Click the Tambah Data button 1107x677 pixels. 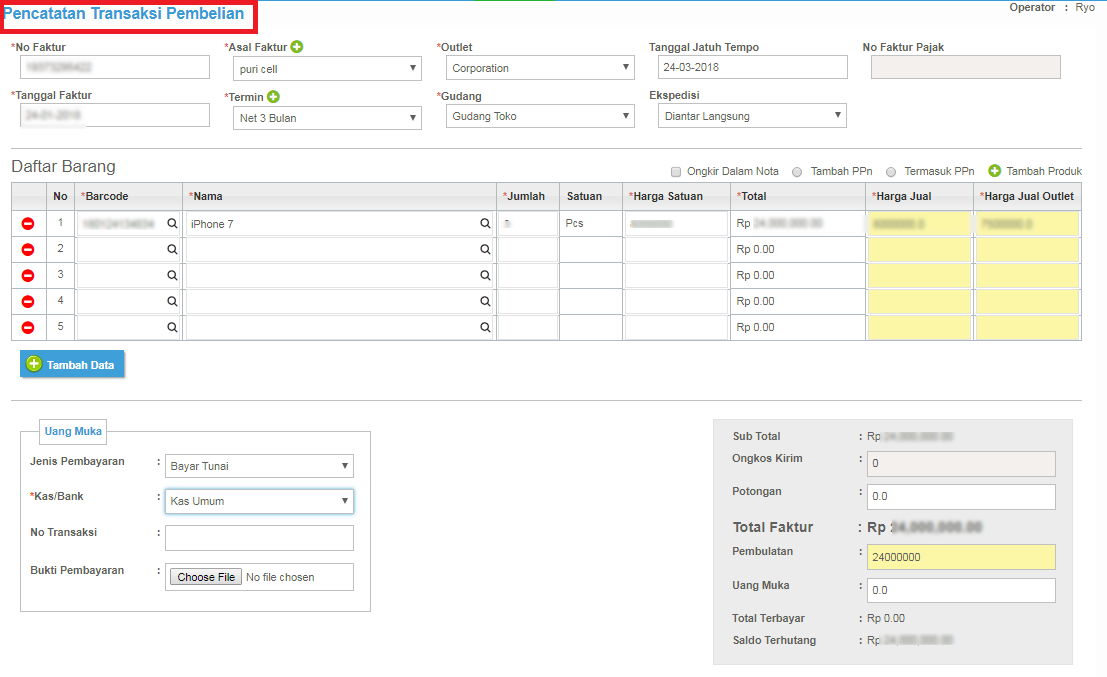[72, 364]
